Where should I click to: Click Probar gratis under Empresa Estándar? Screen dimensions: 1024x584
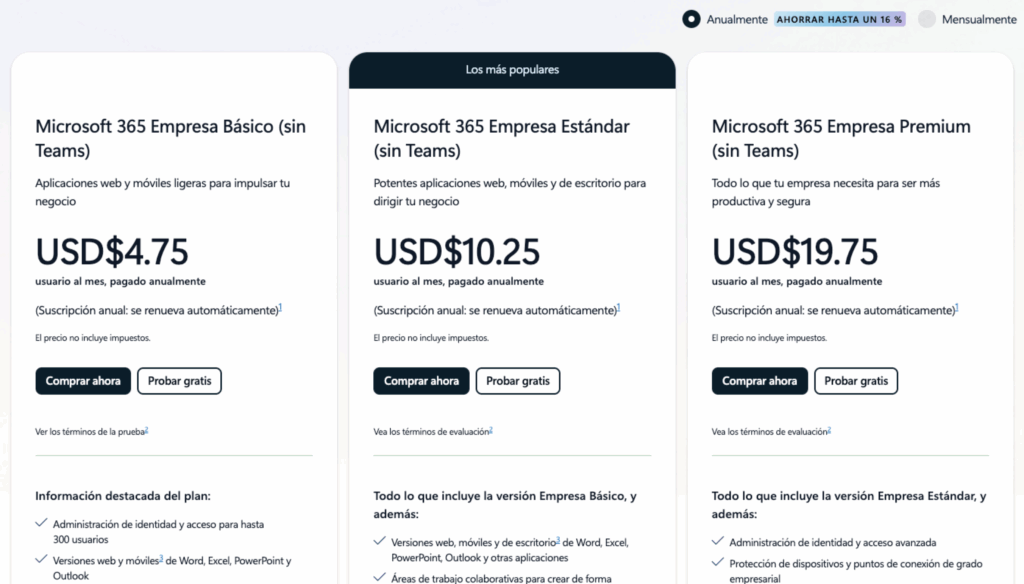(518, 381)
